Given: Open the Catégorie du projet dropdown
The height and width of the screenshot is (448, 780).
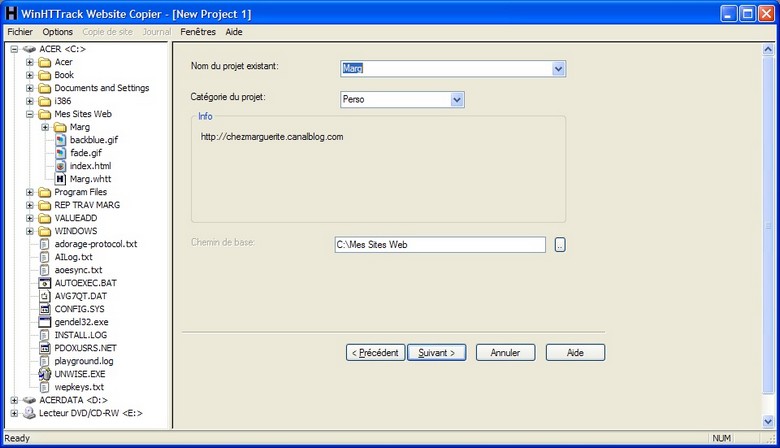Looking at the screenshot, I should tap(457, 99).
